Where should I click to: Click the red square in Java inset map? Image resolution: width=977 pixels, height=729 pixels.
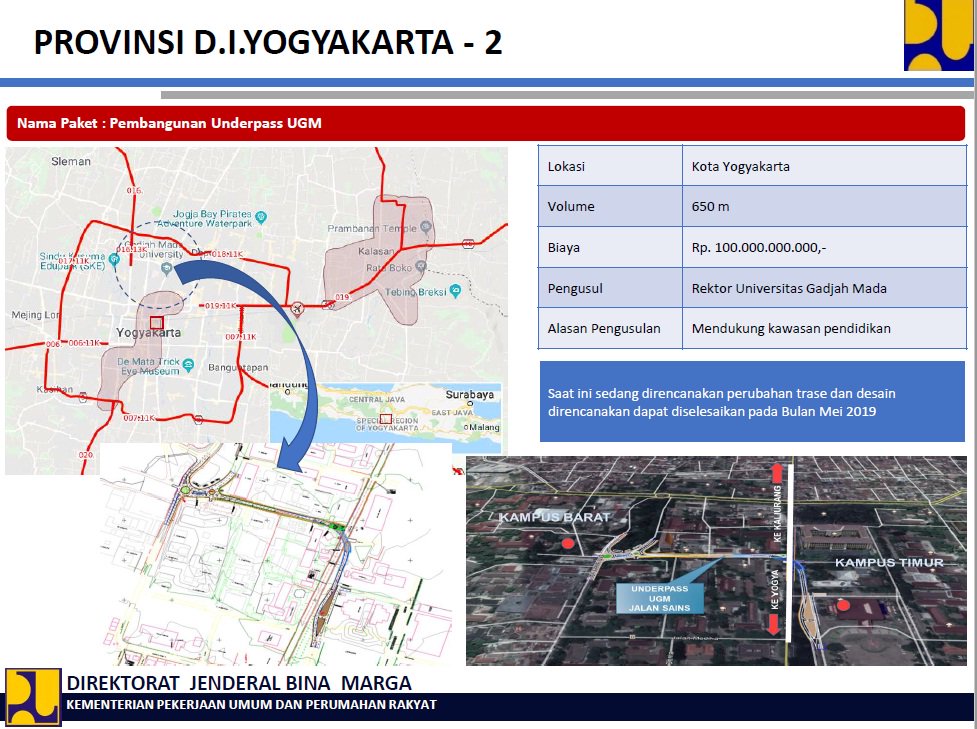[x=386, y=419]
